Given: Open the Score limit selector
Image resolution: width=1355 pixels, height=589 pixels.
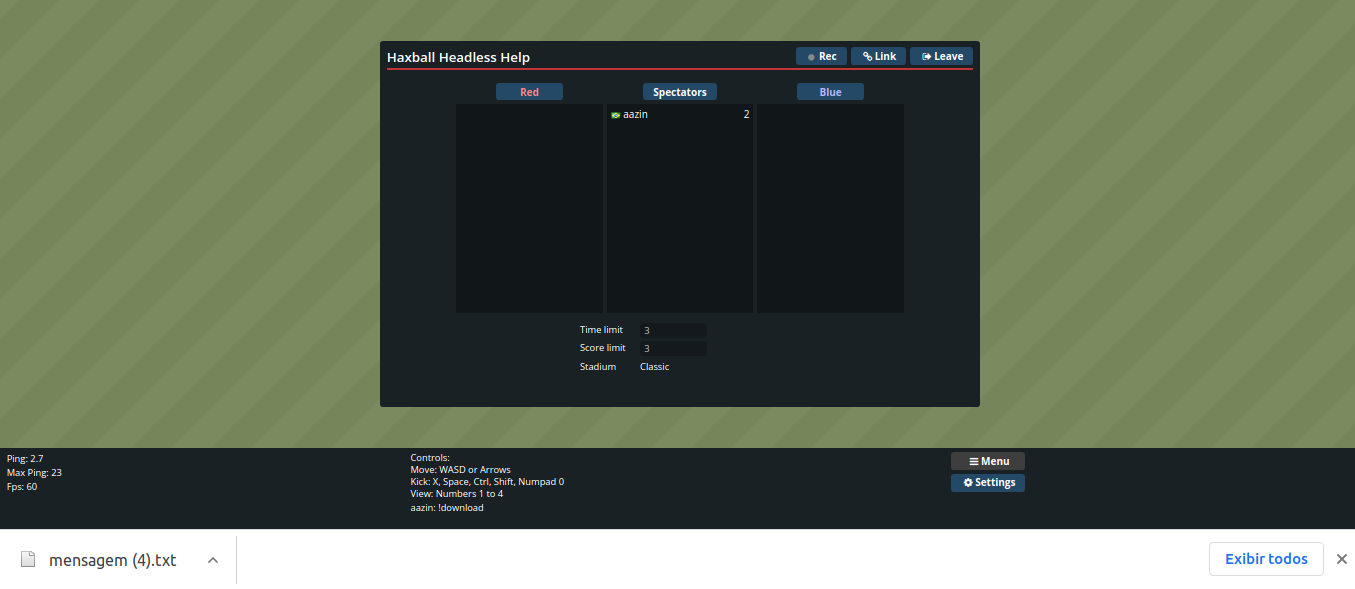Looking at the screenshot, I should point(673,348).
